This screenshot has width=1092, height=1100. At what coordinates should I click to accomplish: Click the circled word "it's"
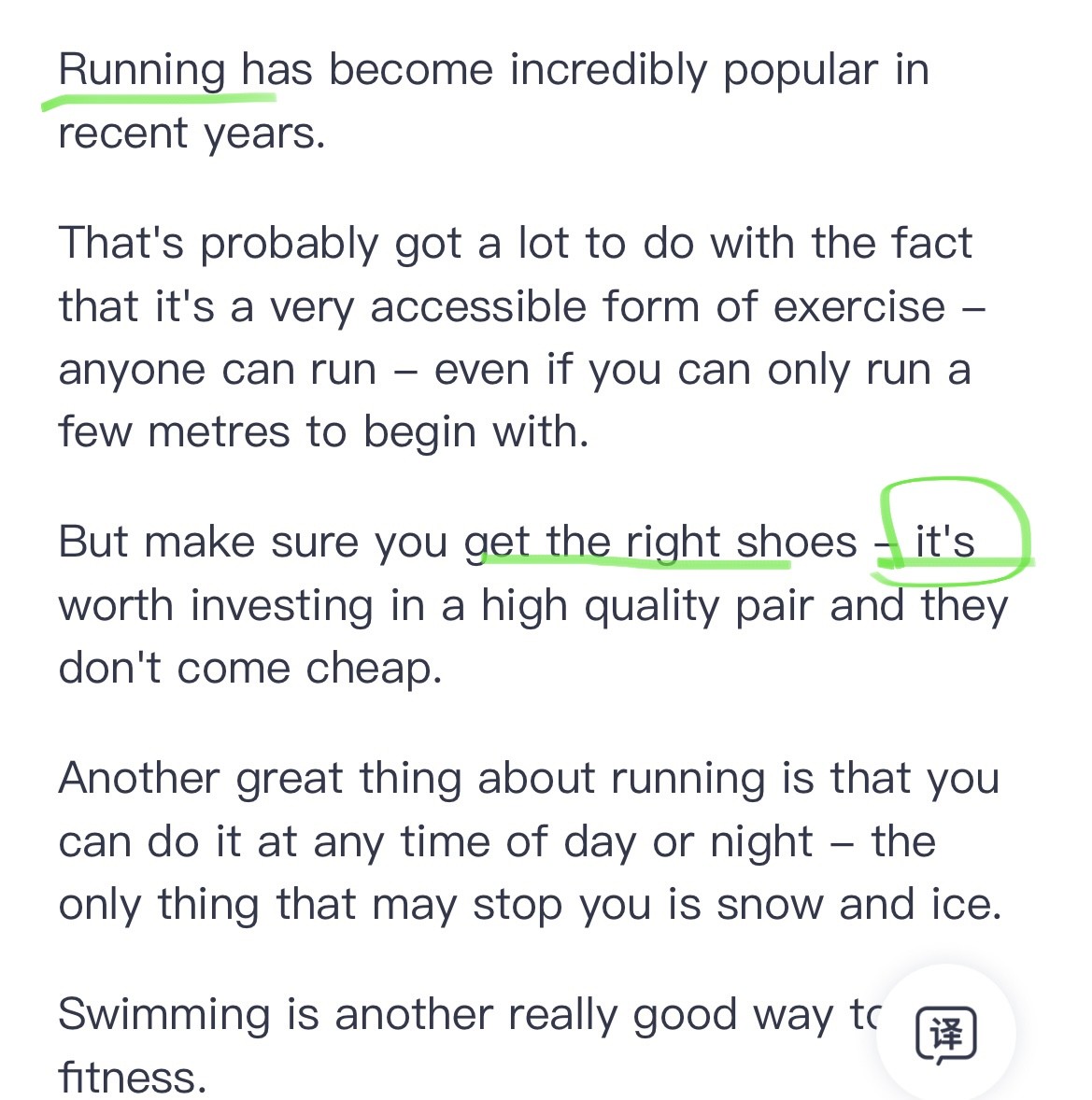(944, 542)
